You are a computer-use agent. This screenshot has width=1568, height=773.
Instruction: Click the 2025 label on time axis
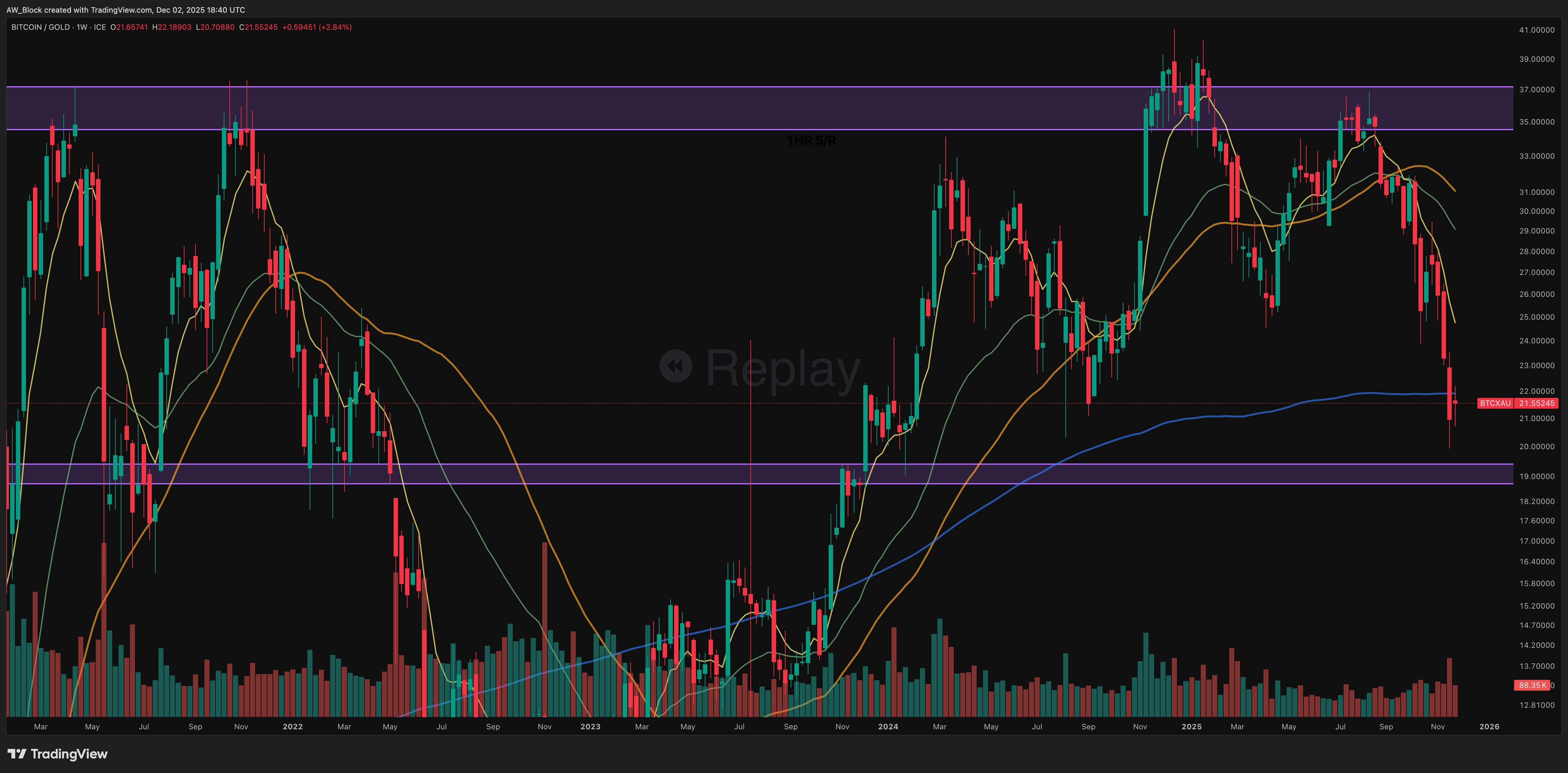[x=1191, y=727]
